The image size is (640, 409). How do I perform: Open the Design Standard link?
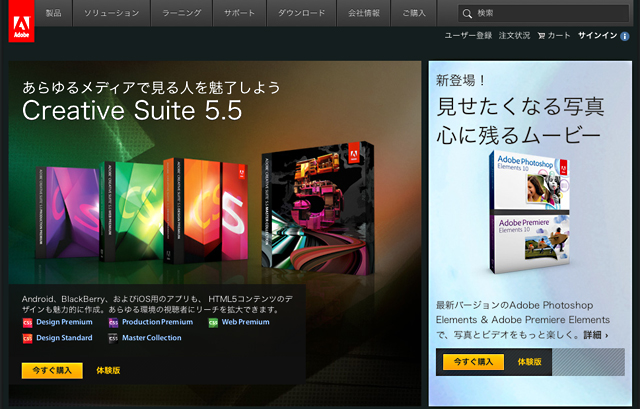pyautogui.click(x=64, y=338)
